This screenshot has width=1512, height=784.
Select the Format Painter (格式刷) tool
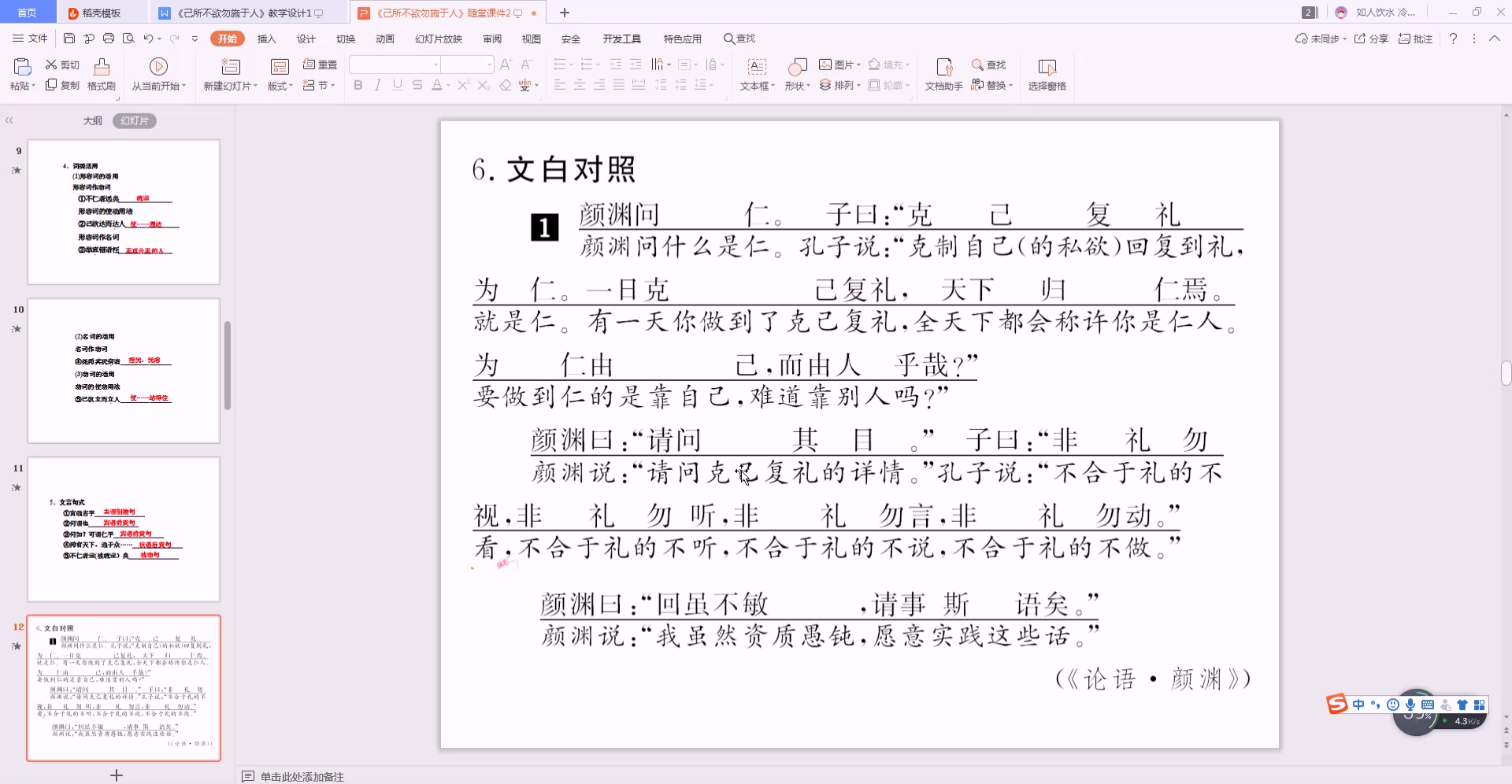click(102, 75)
